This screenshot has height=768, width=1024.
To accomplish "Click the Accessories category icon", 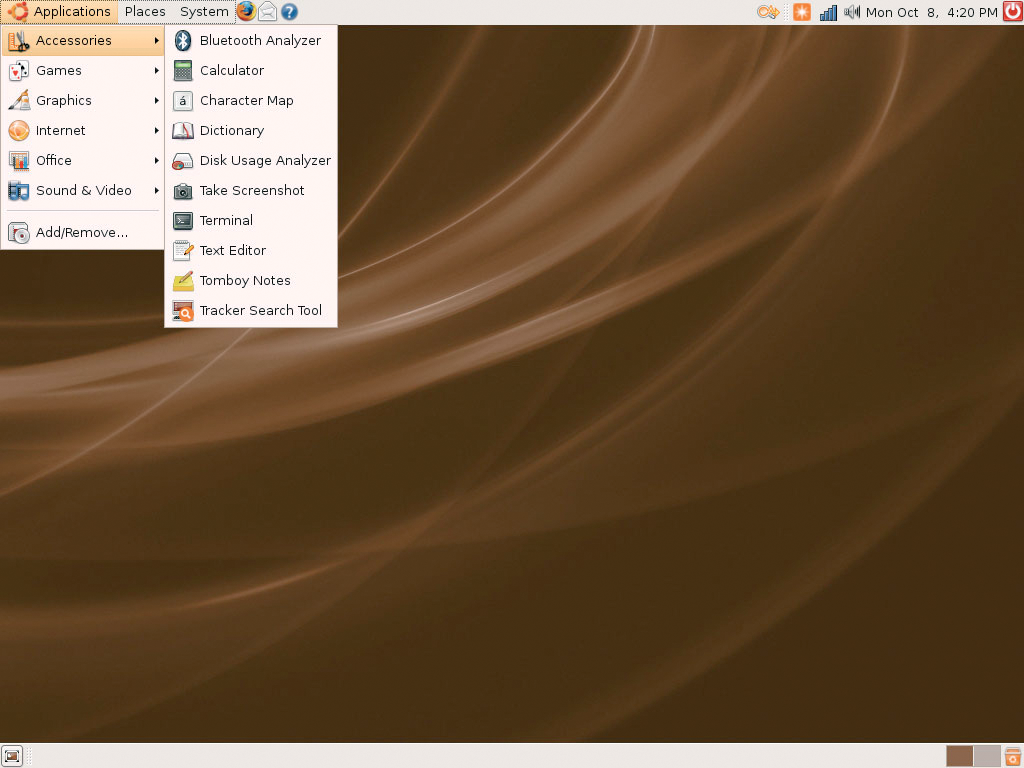I will (x=19, y=40).
